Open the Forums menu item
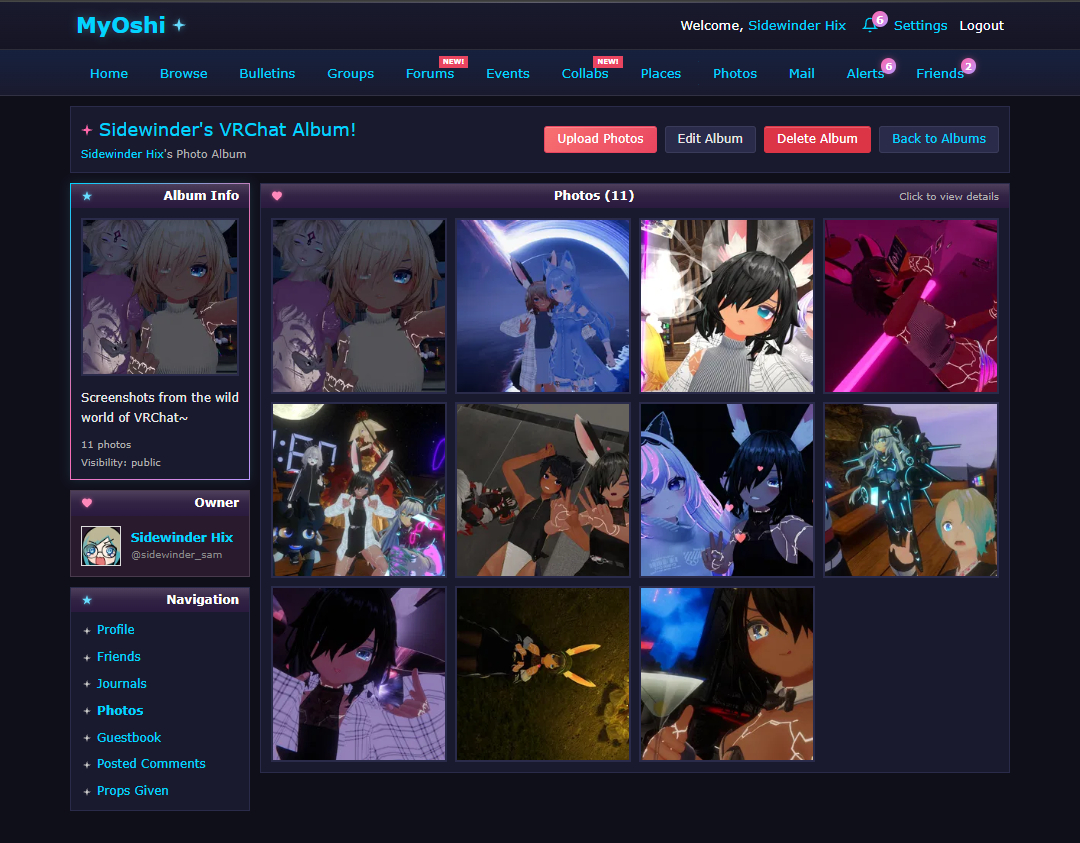The height and width of the screenshot is (843, 1080). tap(430, 73)
